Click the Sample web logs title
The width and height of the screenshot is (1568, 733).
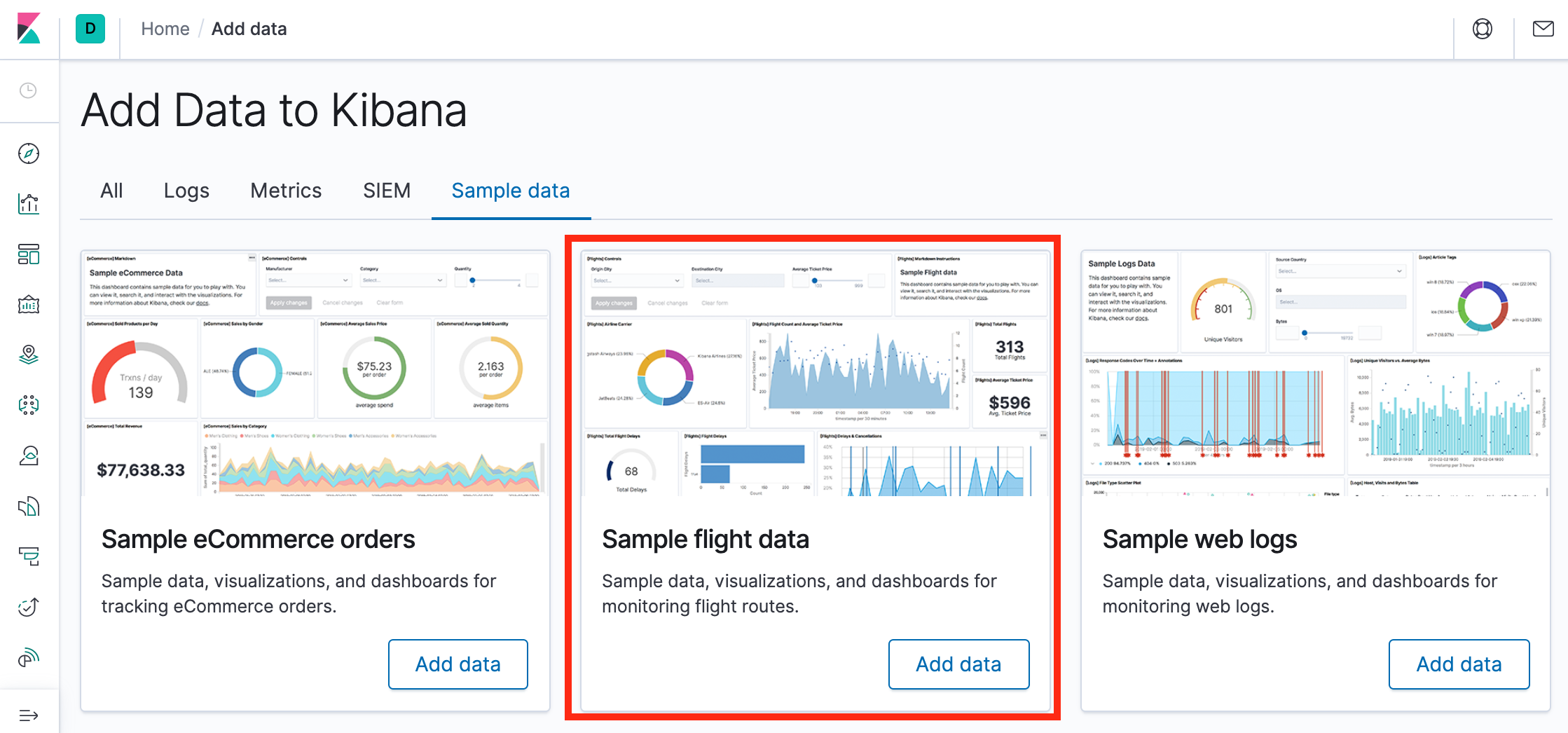[1199, 540]
